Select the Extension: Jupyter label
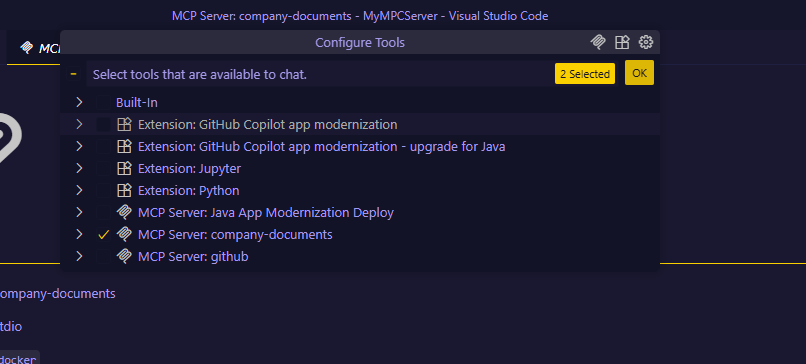Screen dimensions: 806x364 (189, 169)
